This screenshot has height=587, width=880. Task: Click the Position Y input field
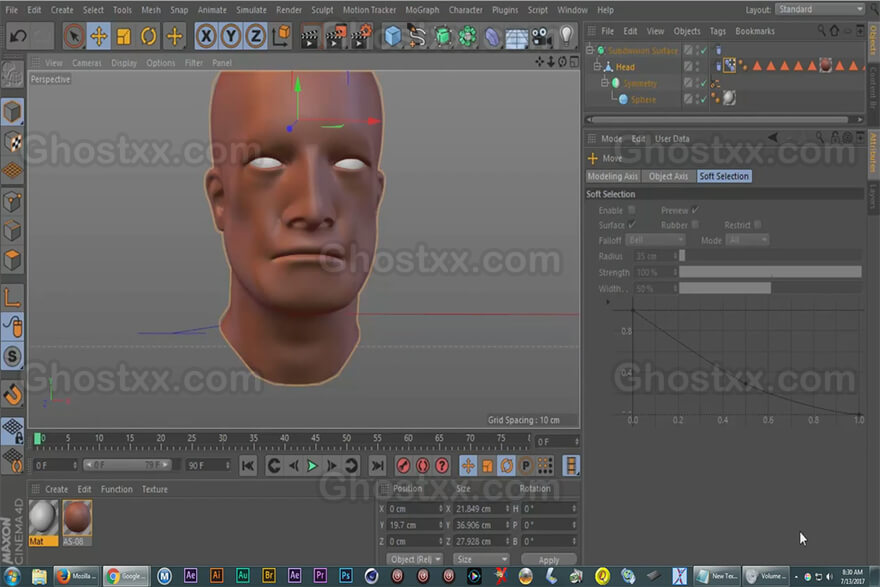coord(415,525)
